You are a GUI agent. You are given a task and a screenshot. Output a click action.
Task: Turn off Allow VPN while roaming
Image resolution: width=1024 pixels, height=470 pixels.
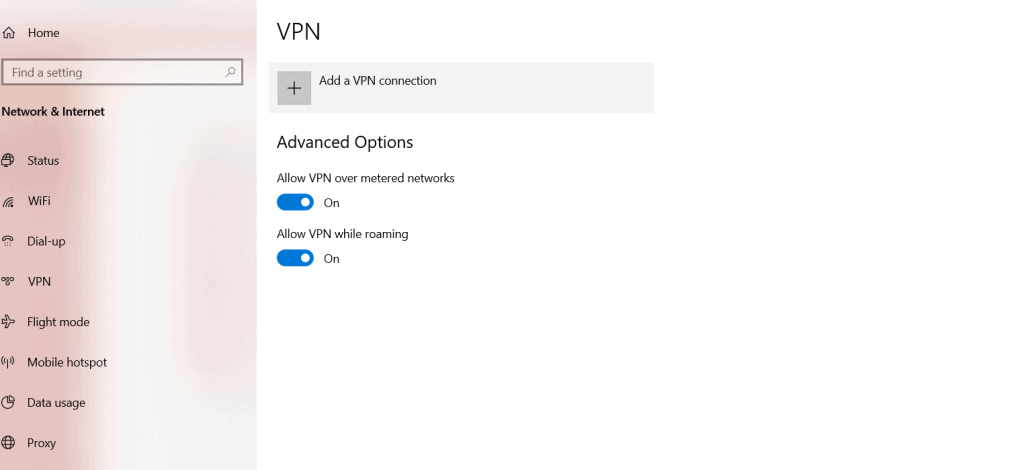pos(295,258)
